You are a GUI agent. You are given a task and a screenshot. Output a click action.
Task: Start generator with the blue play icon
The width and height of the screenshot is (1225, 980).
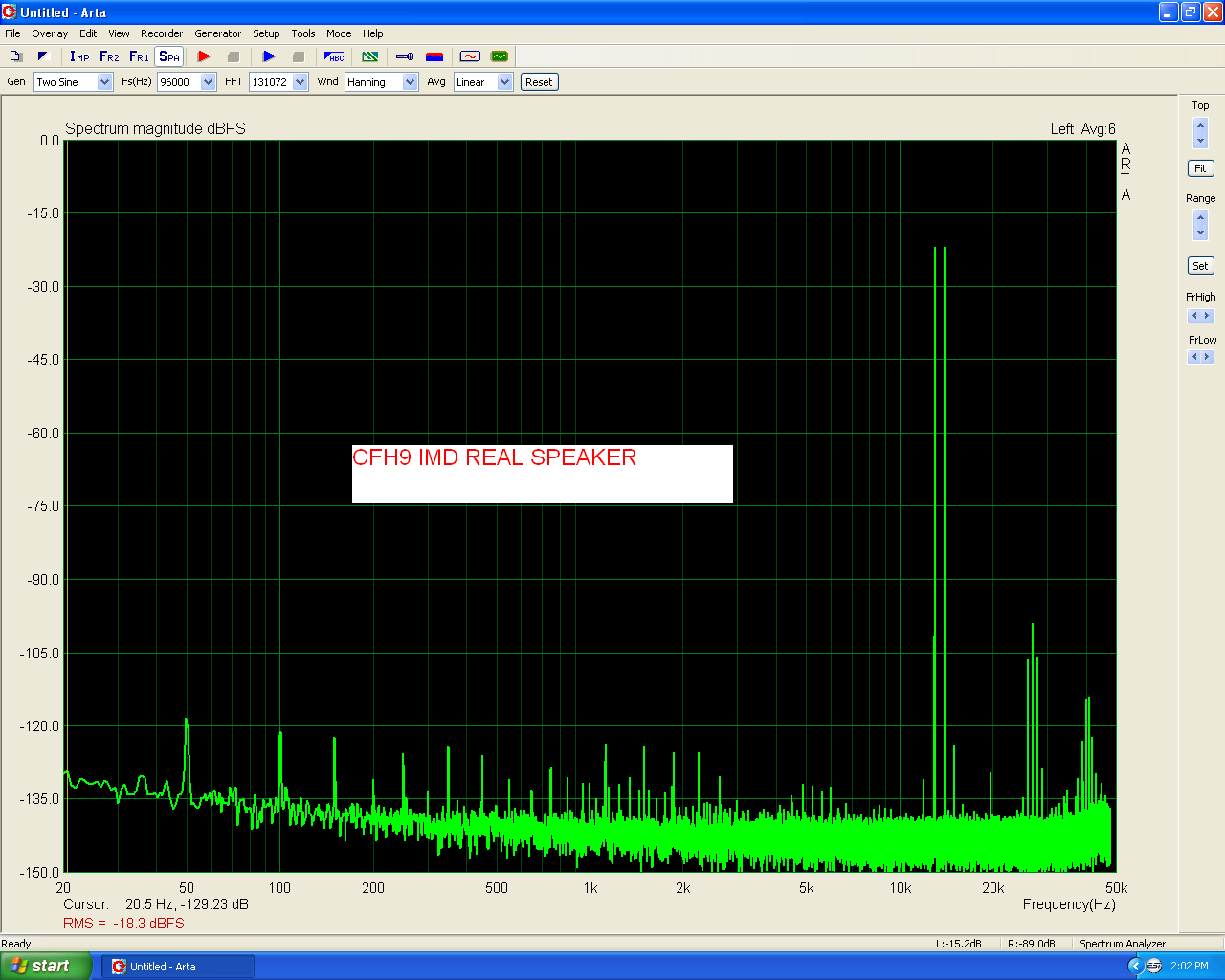click(269, 56)
